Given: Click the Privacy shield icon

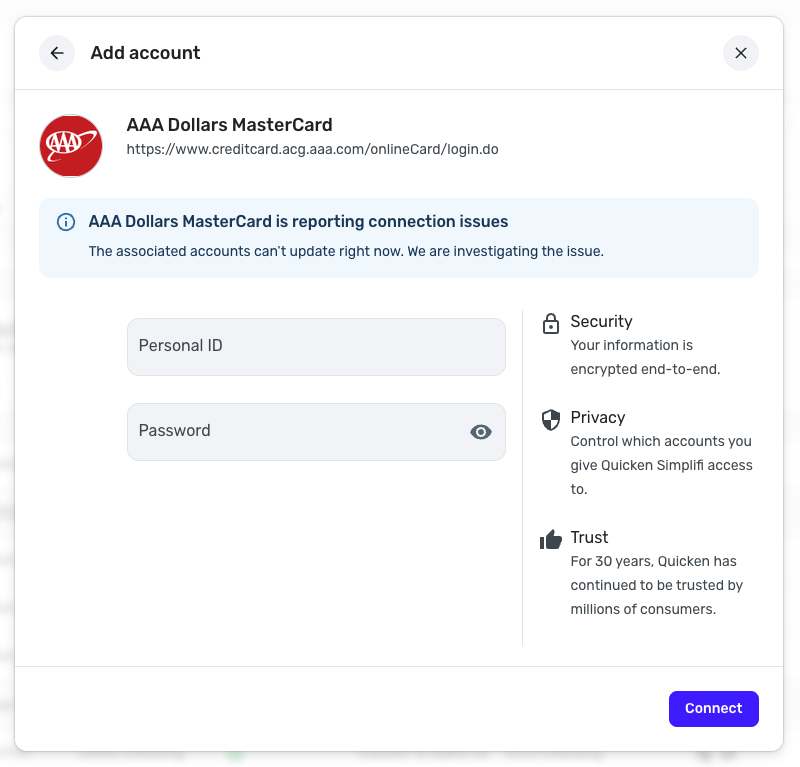Looking at the screenshot, I should click(550, 419).
